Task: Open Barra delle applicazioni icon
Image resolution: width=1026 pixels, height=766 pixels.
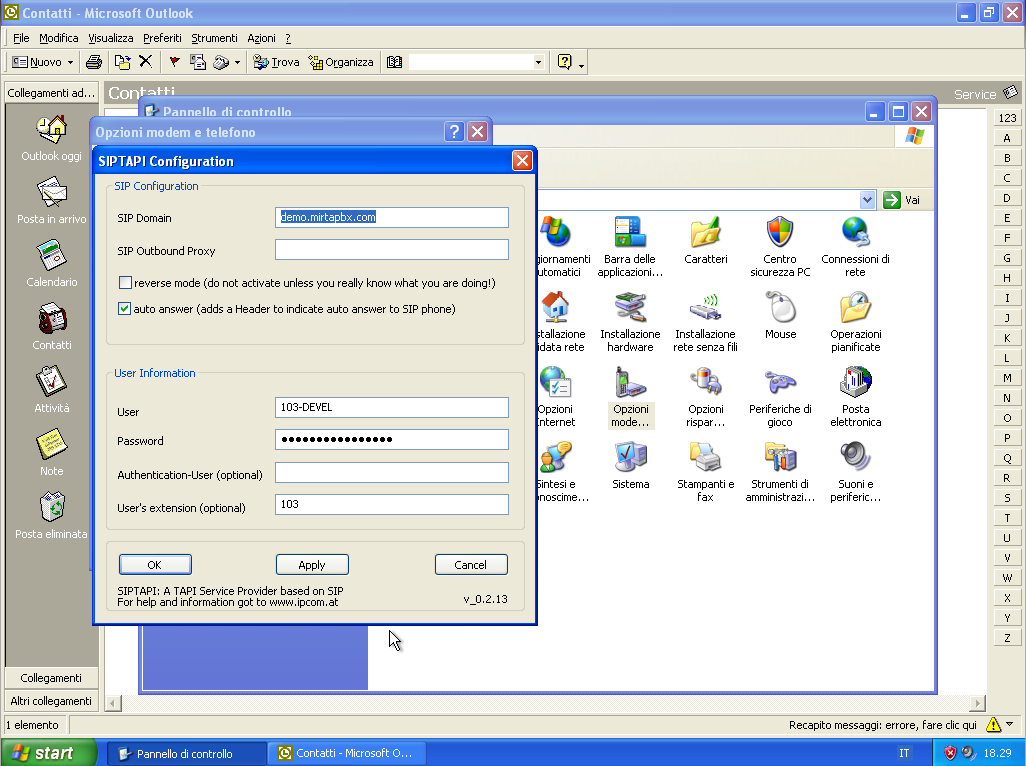Action: (630, 247)
